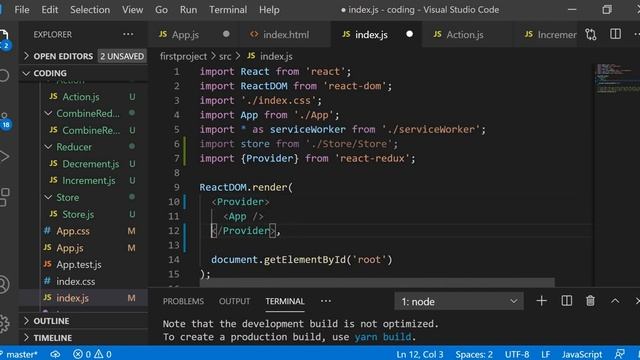Close the unsaved App.js tab dot

(x=226, y=34)
